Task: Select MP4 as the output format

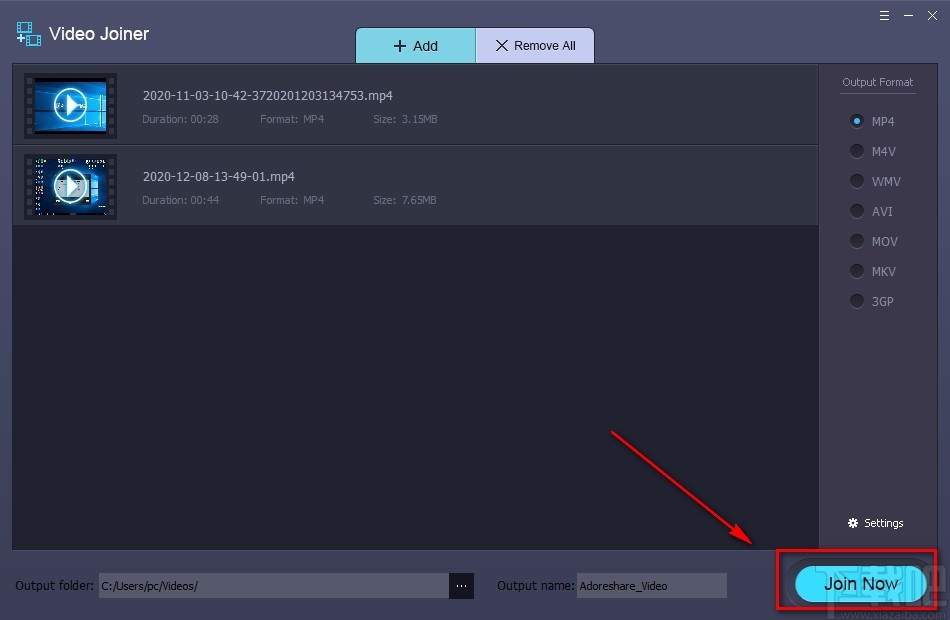Action: (857, 121)
